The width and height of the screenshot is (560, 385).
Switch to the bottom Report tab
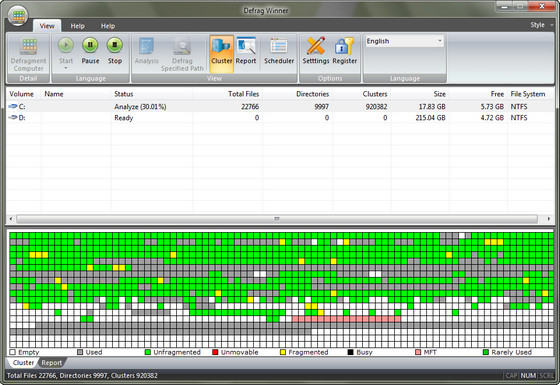pos(51,362)
